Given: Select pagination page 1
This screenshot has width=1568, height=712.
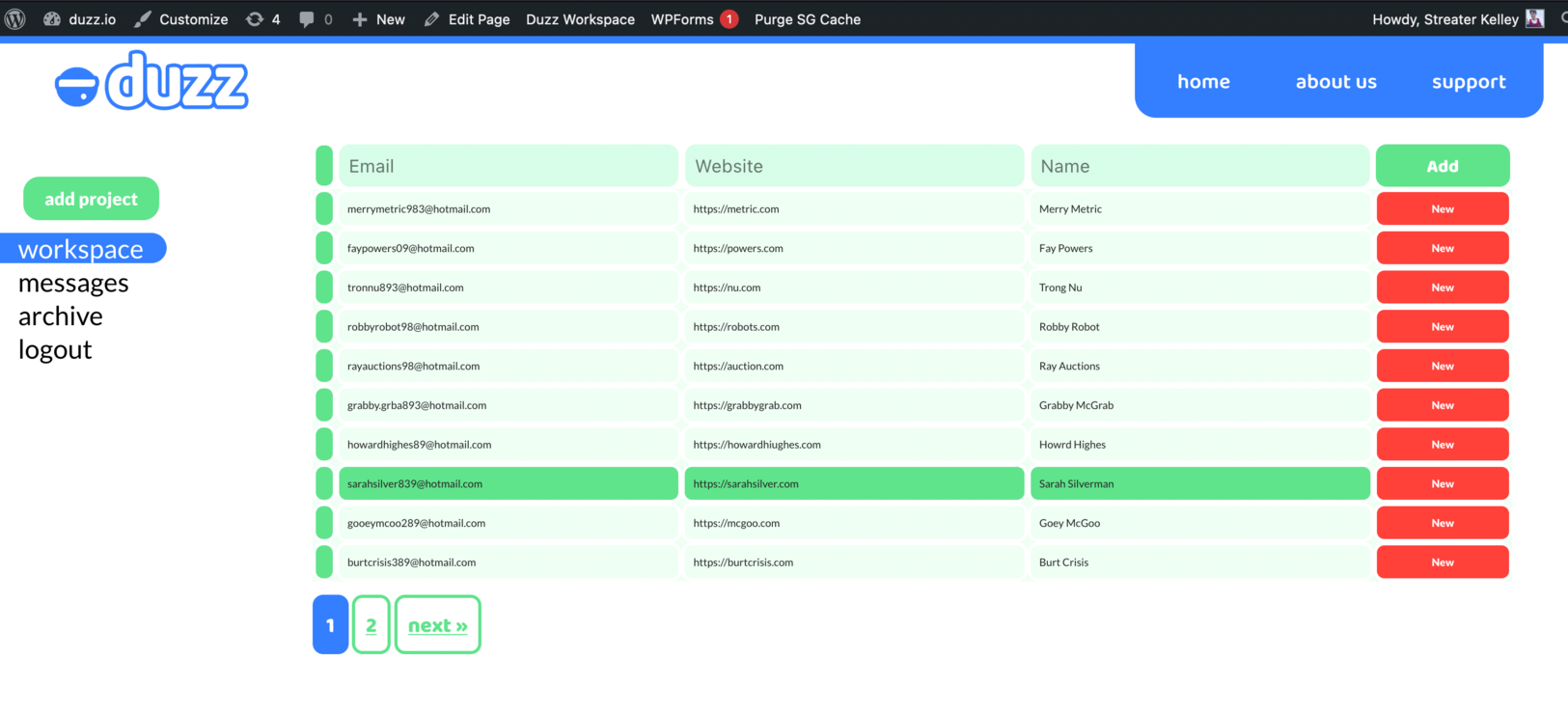Looking at the screenshot, I should tap(330, 625).
